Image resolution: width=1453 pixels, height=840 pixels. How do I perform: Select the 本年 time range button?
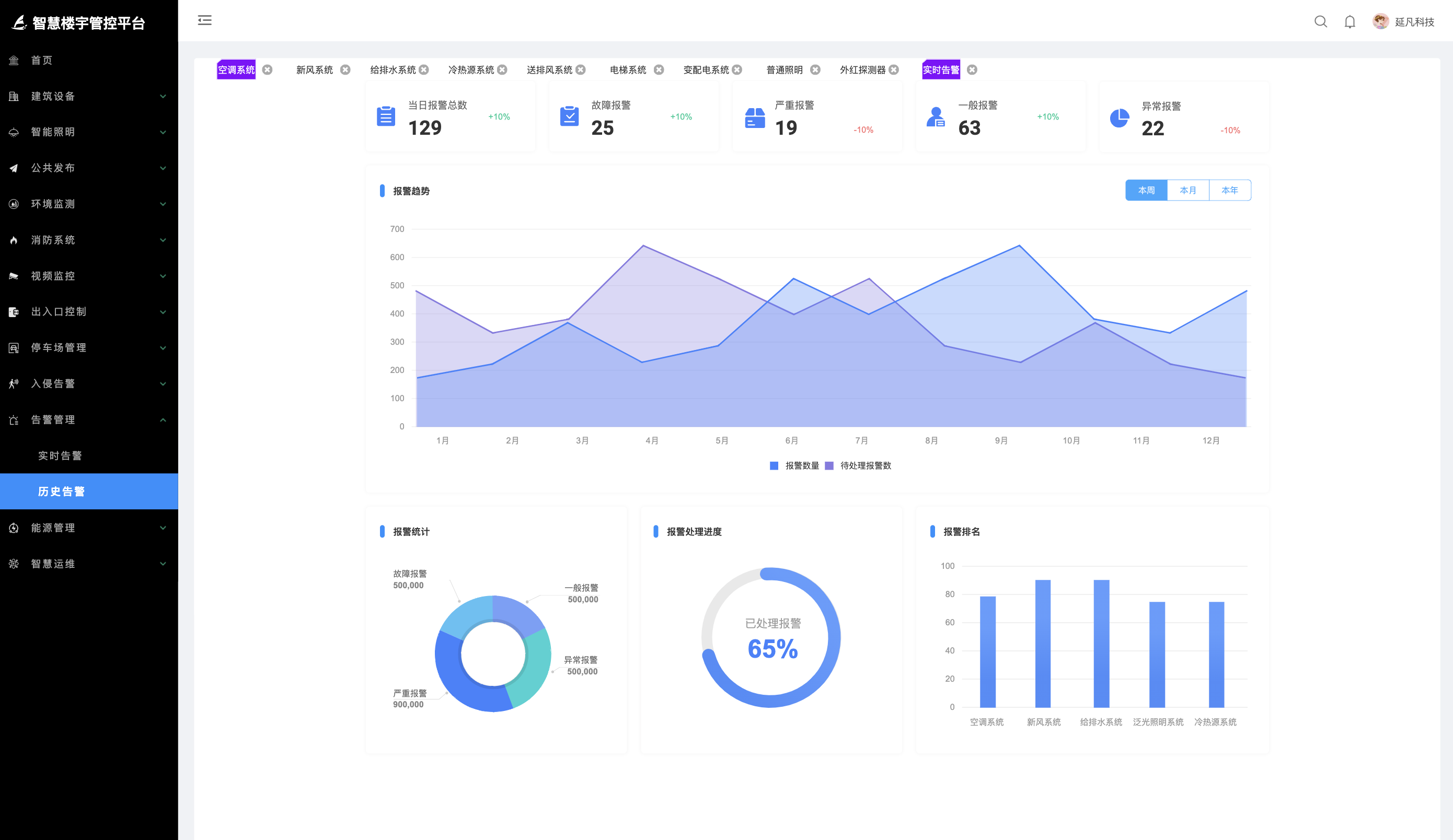tap(1229, 190)
